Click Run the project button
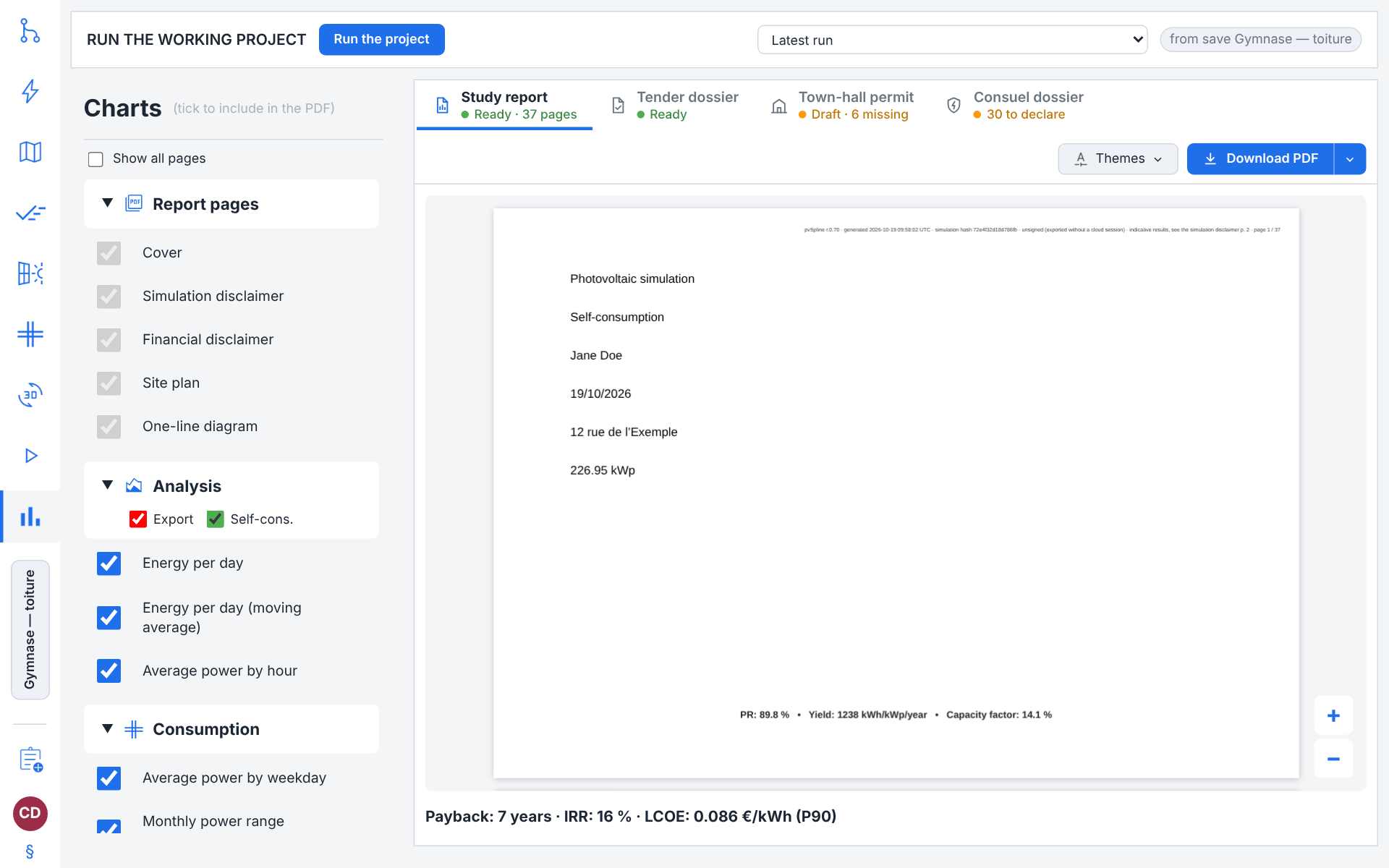1389x868 pixels. click(x=382, y=39)
